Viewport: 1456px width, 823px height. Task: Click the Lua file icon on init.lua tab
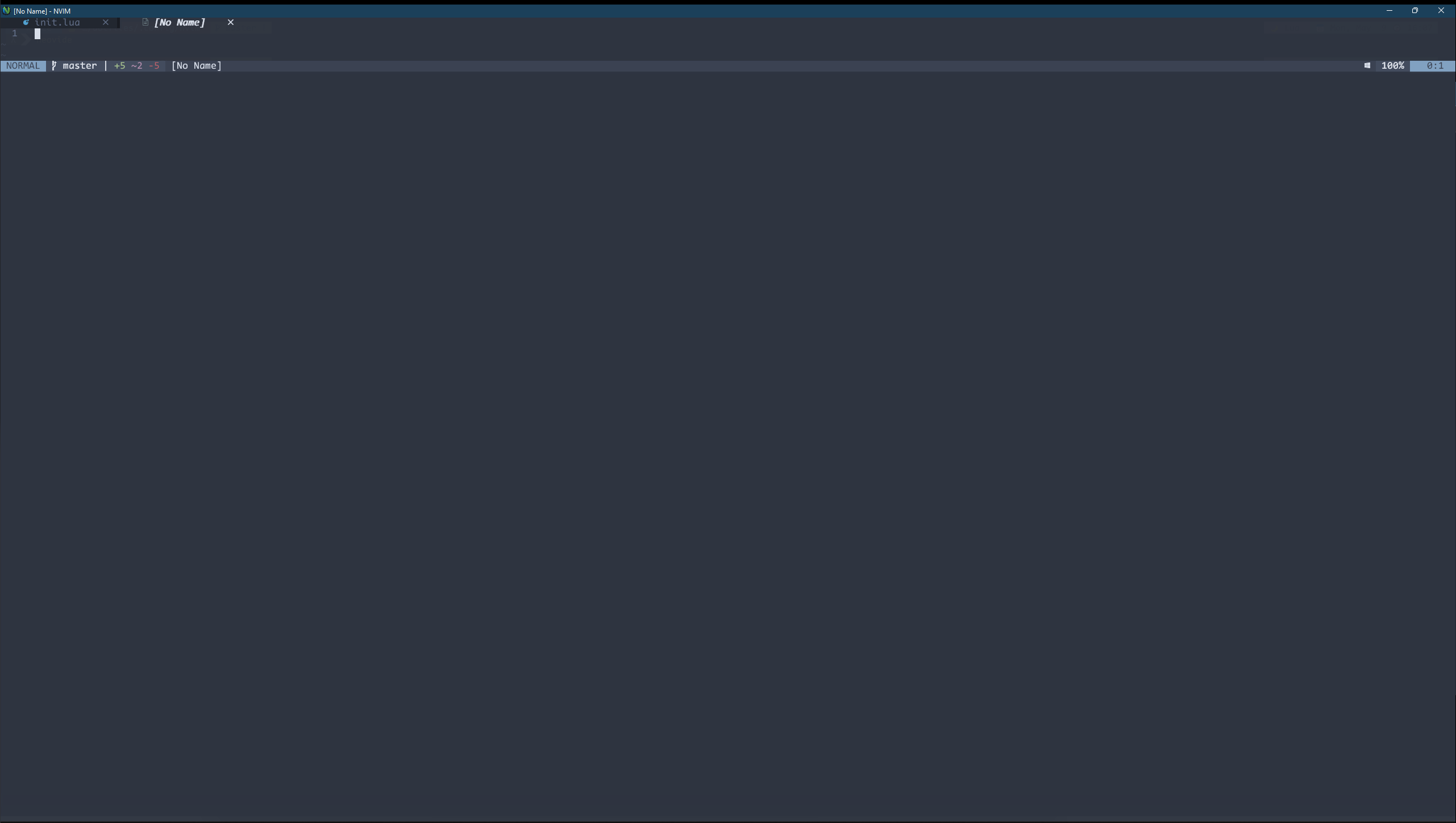tap(26, 22)
